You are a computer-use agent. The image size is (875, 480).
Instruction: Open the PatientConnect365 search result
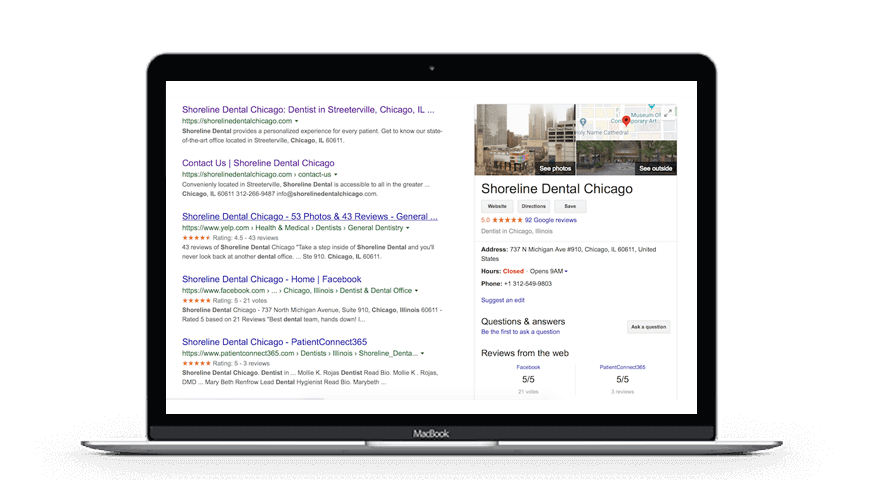click(274, 342)
